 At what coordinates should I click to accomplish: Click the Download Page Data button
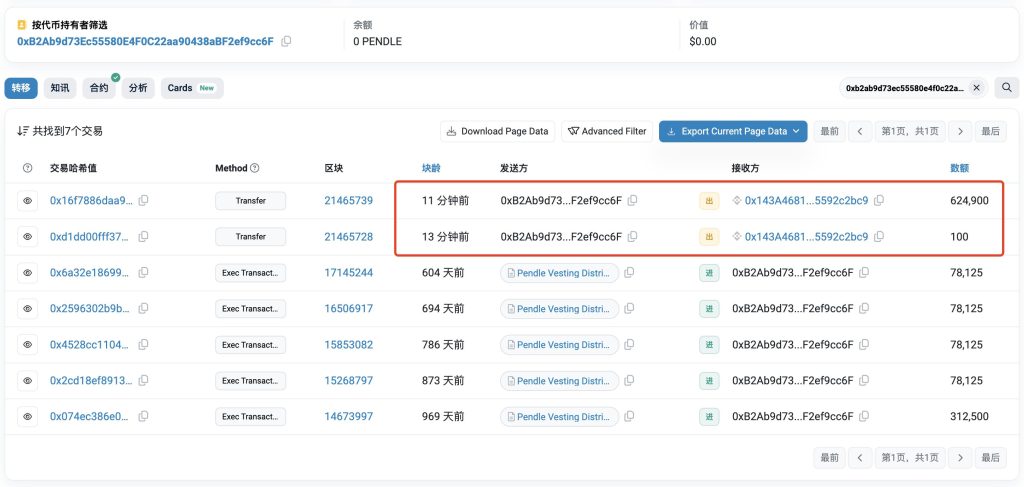point(497,131)
